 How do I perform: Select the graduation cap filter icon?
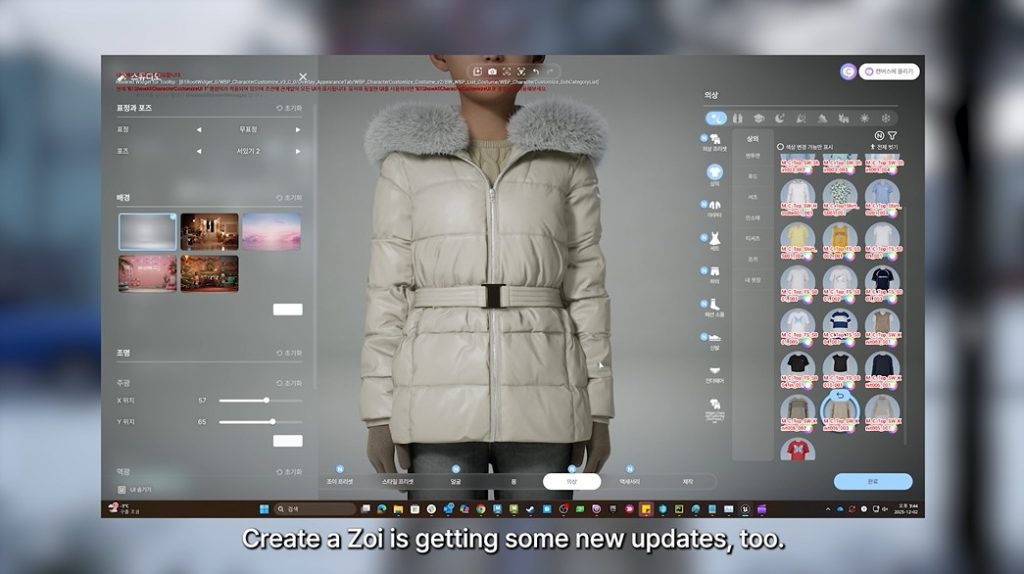[758, 118]
